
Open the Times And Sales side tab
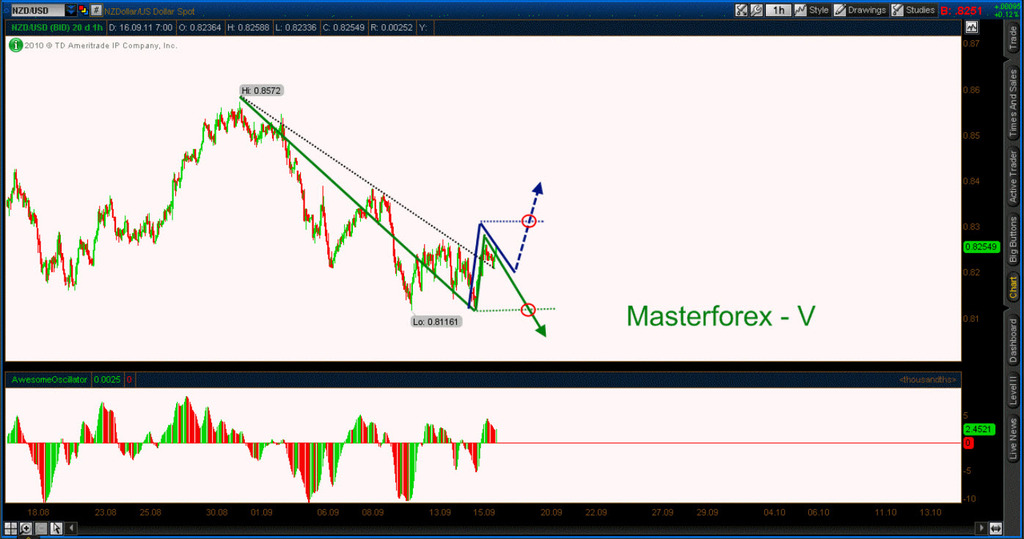[x=1013, y=103]
